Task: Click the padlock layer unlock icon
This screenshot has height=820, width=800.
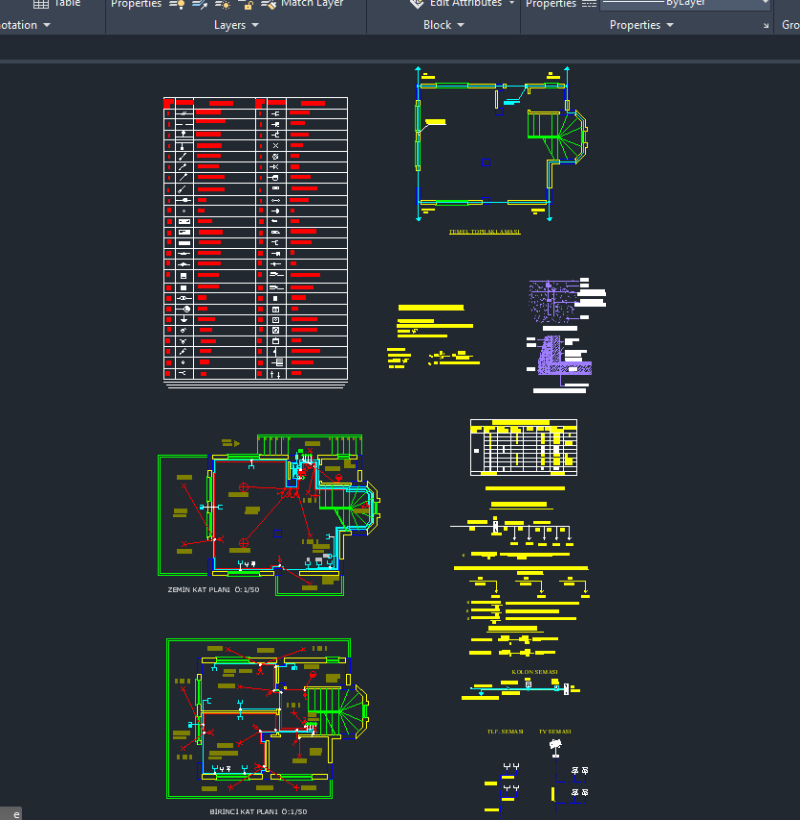Action: (x=246, y=4)
